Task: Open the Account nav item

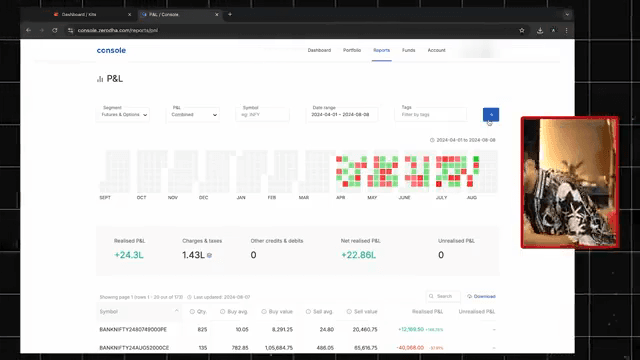Action: coord(436,50)
